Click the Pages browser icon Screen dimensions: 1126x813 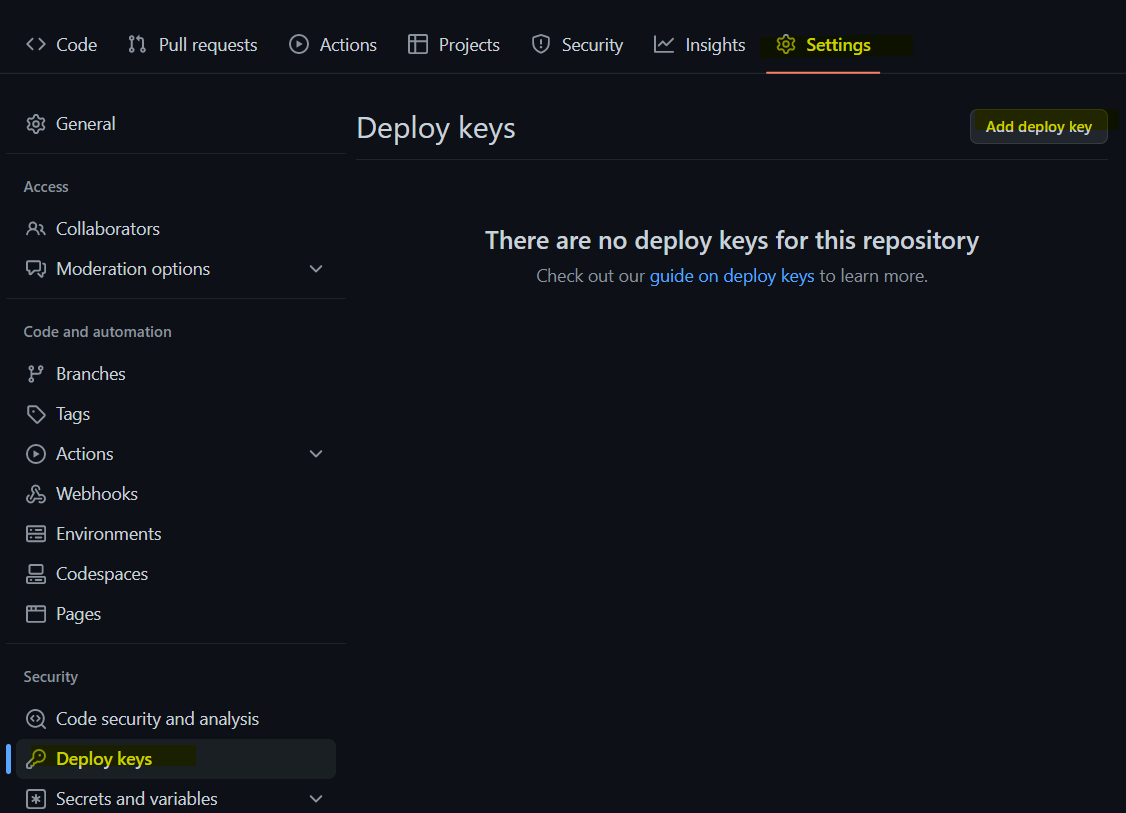pos(36,614)
